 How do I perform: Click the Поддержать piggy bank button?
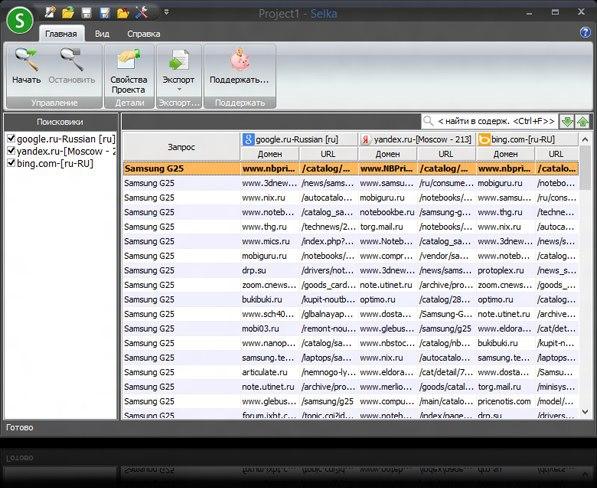239,66
